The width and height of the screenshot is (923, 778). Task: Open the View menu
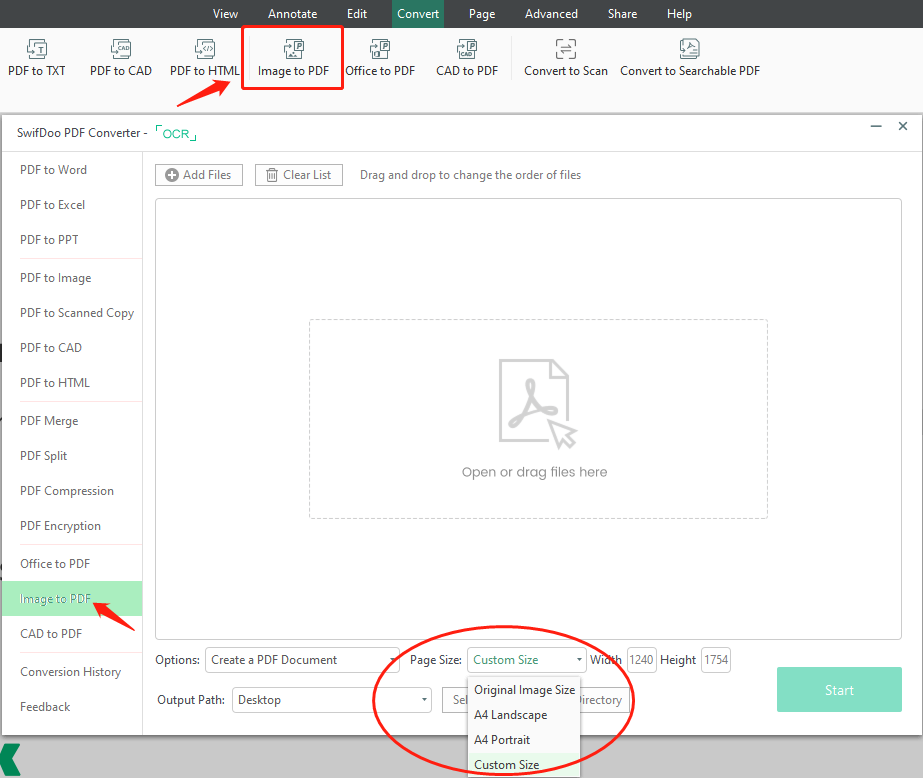(x=225, y=14)
